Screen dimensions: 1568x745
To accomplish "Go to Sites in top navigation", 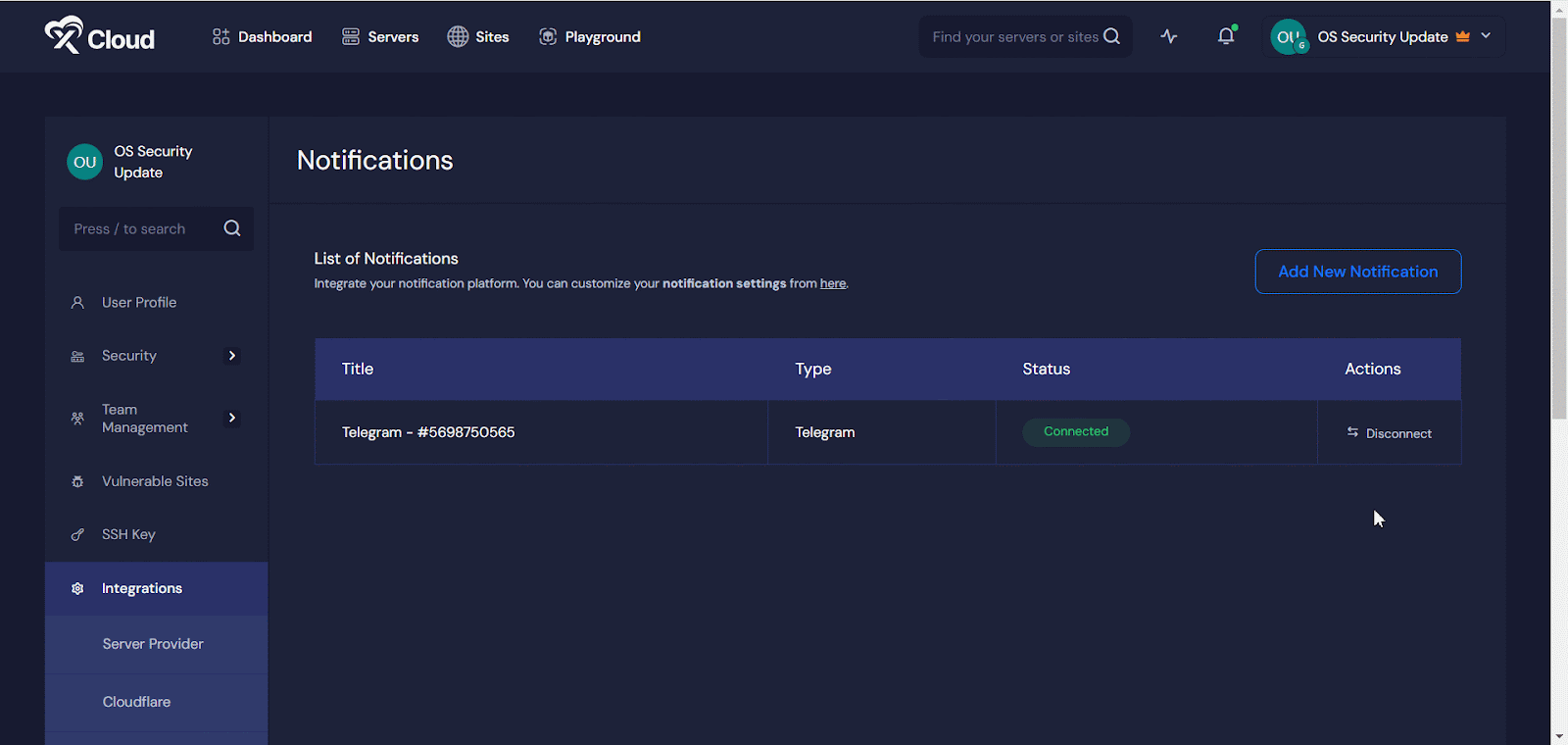I will [478, 36].
